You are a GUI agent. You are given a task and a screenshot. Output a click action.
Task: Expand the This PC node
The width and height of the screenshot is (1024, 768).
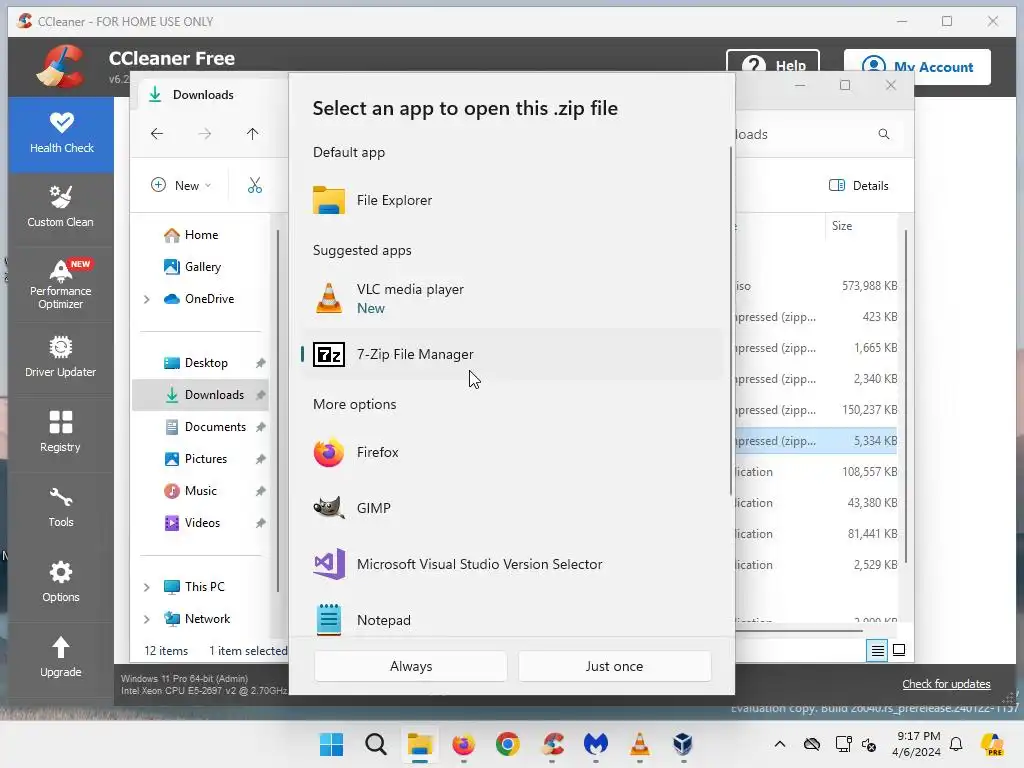tap(147, 587)
